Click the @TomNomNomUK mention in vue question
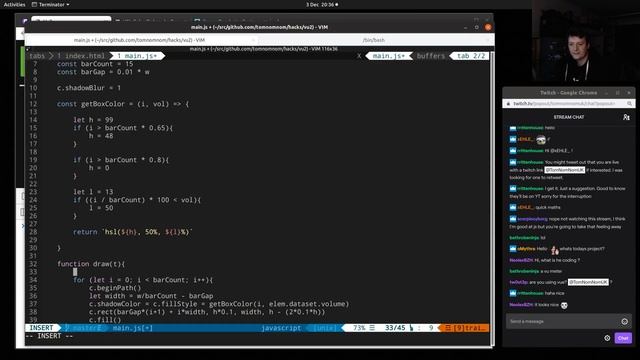 589,282
